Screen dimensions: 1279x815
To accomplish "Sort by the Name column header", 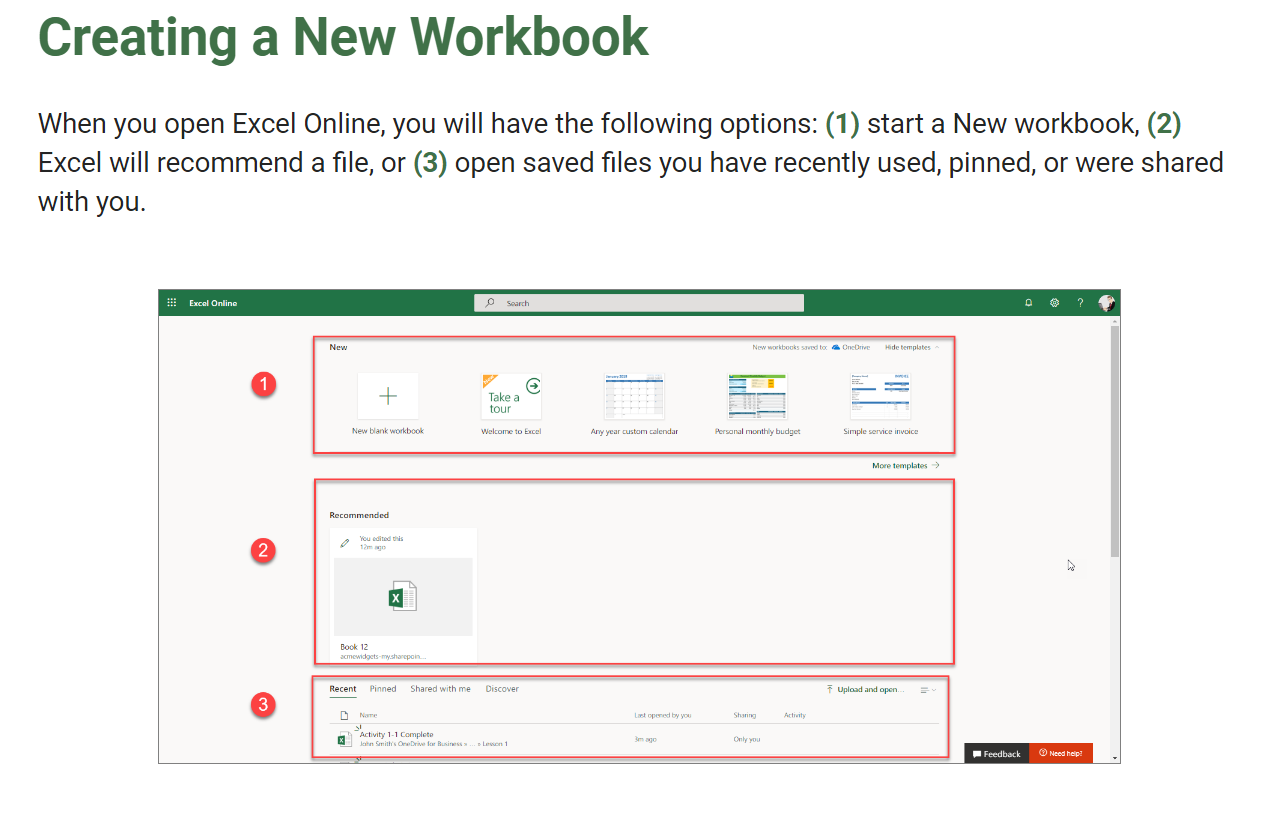I will (368, 716).
